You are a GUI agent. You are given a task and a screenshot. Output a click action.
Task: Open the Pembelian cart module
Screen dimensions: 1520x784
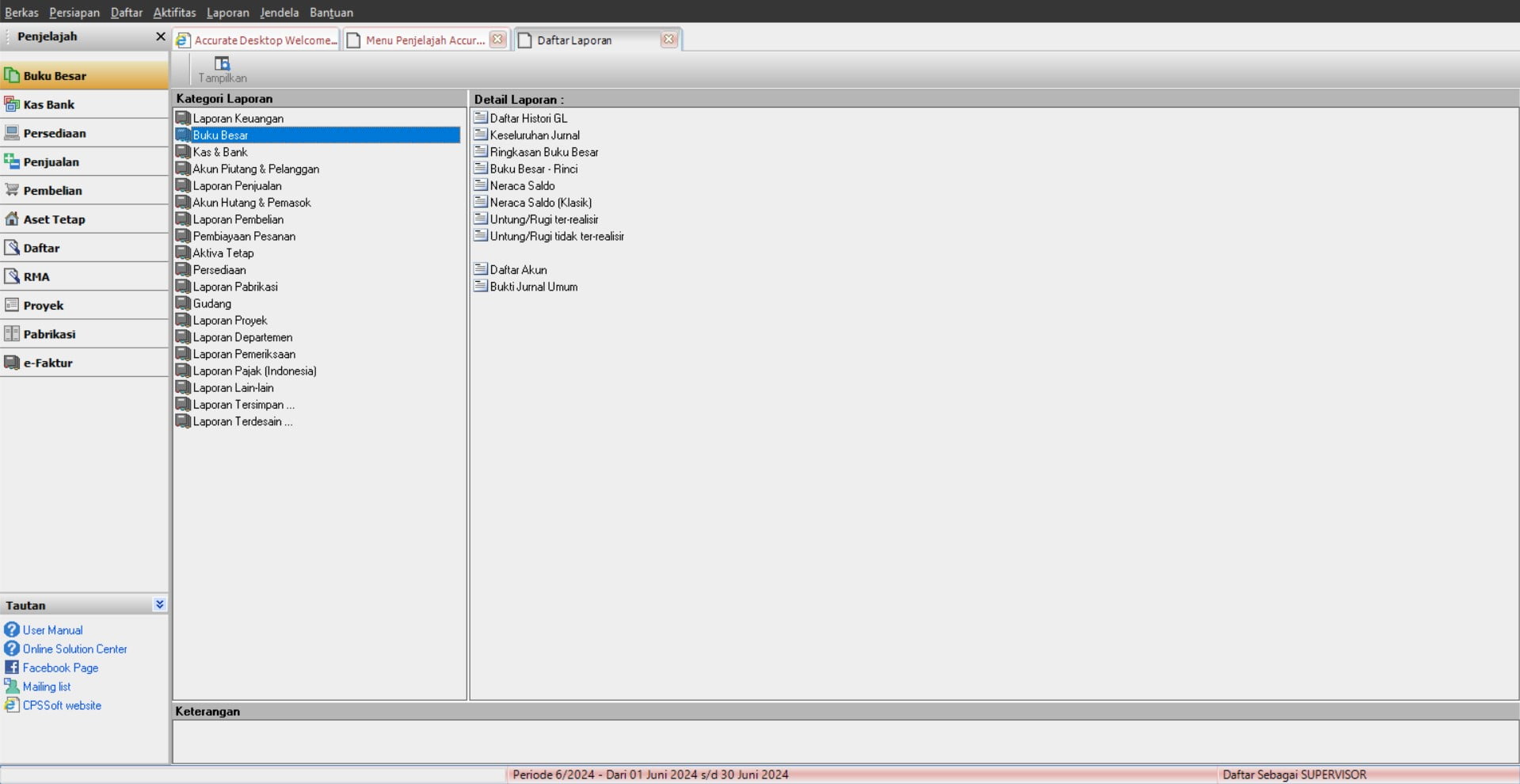52,191
